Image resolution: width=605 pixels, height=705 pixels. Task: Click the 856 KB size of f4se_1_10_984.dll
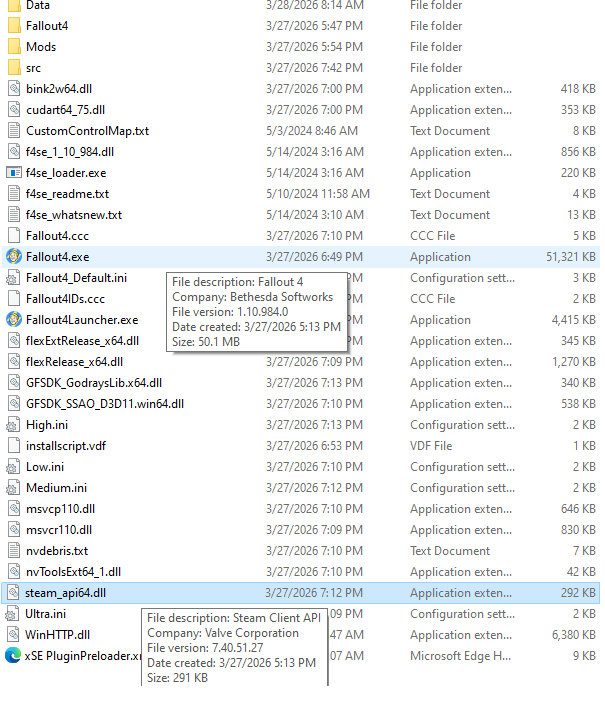coord(578,152)
